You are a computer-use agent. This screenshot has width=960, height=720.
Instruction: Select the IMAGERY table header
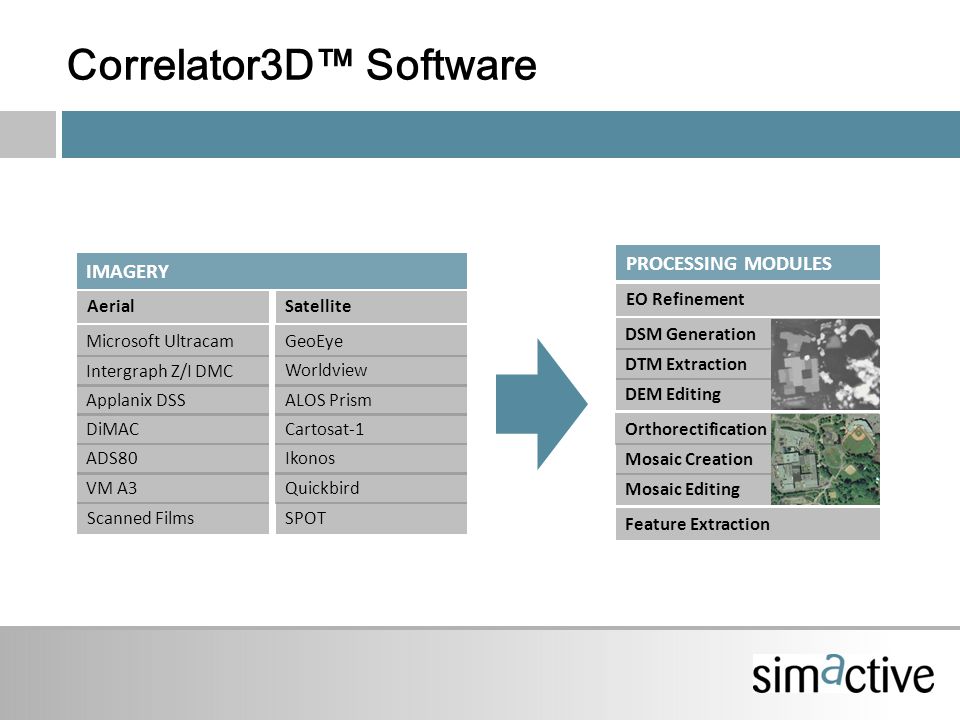tap(272, 271)
